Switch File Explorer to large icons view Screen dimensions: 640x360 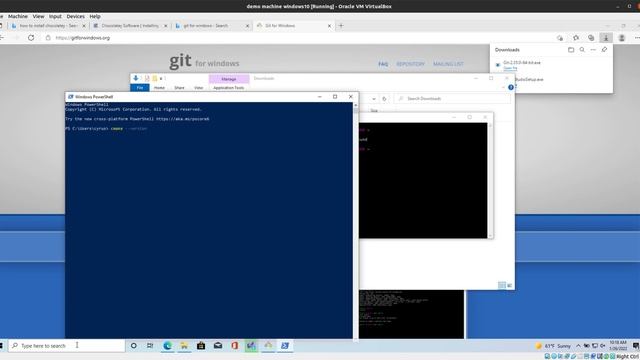tap(509, 285)
